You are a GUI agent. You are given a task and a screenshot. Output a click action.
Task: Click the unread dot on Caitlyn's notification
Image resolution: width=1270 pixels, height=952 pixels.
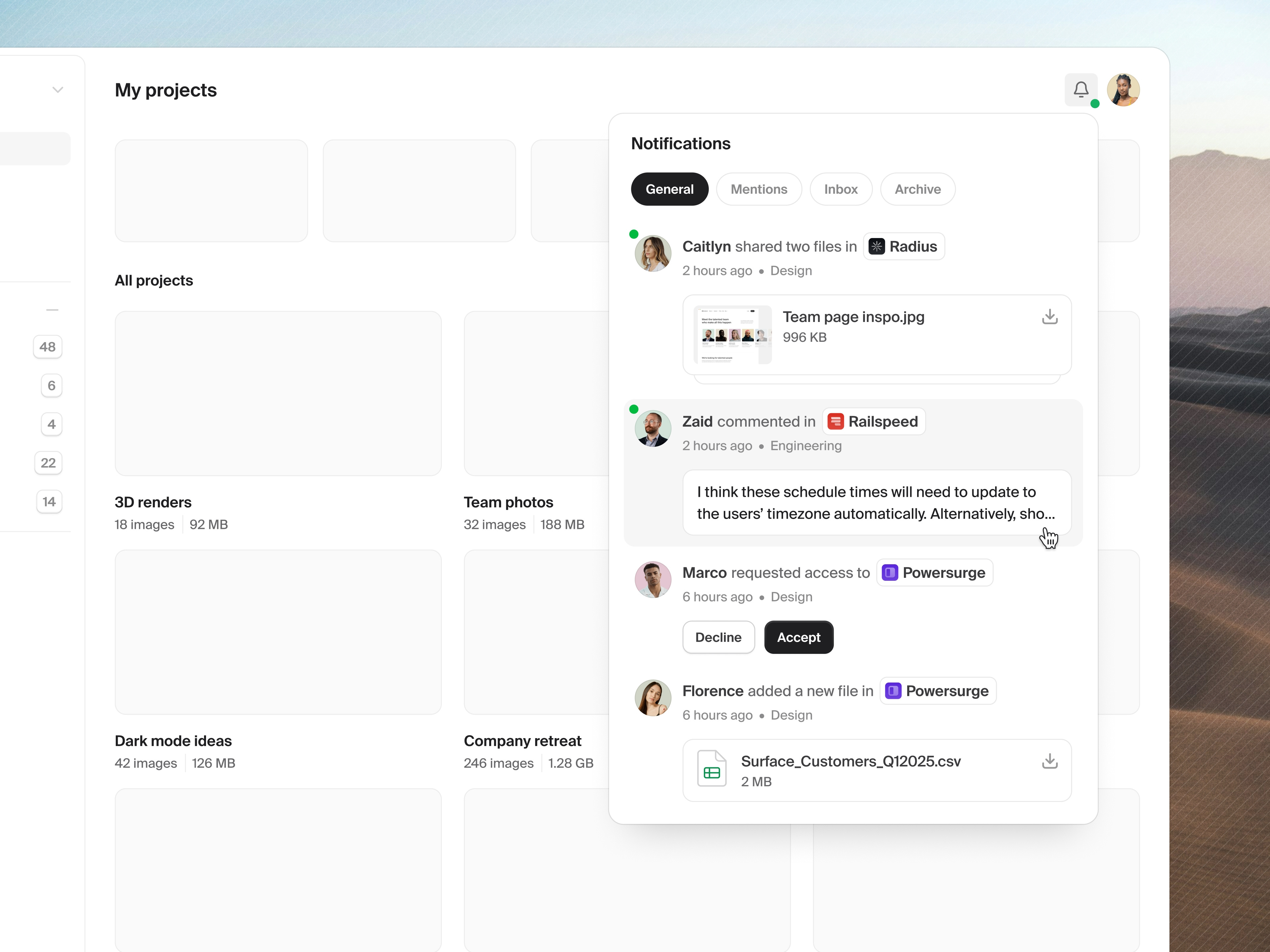634,234
